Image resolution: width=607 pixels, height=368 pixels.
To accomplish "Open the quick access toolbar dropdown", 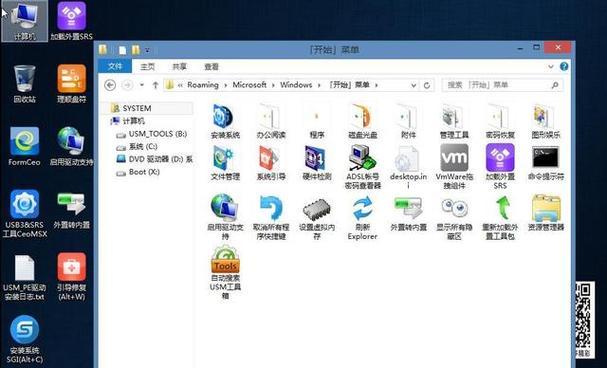I will pos(147,50).
